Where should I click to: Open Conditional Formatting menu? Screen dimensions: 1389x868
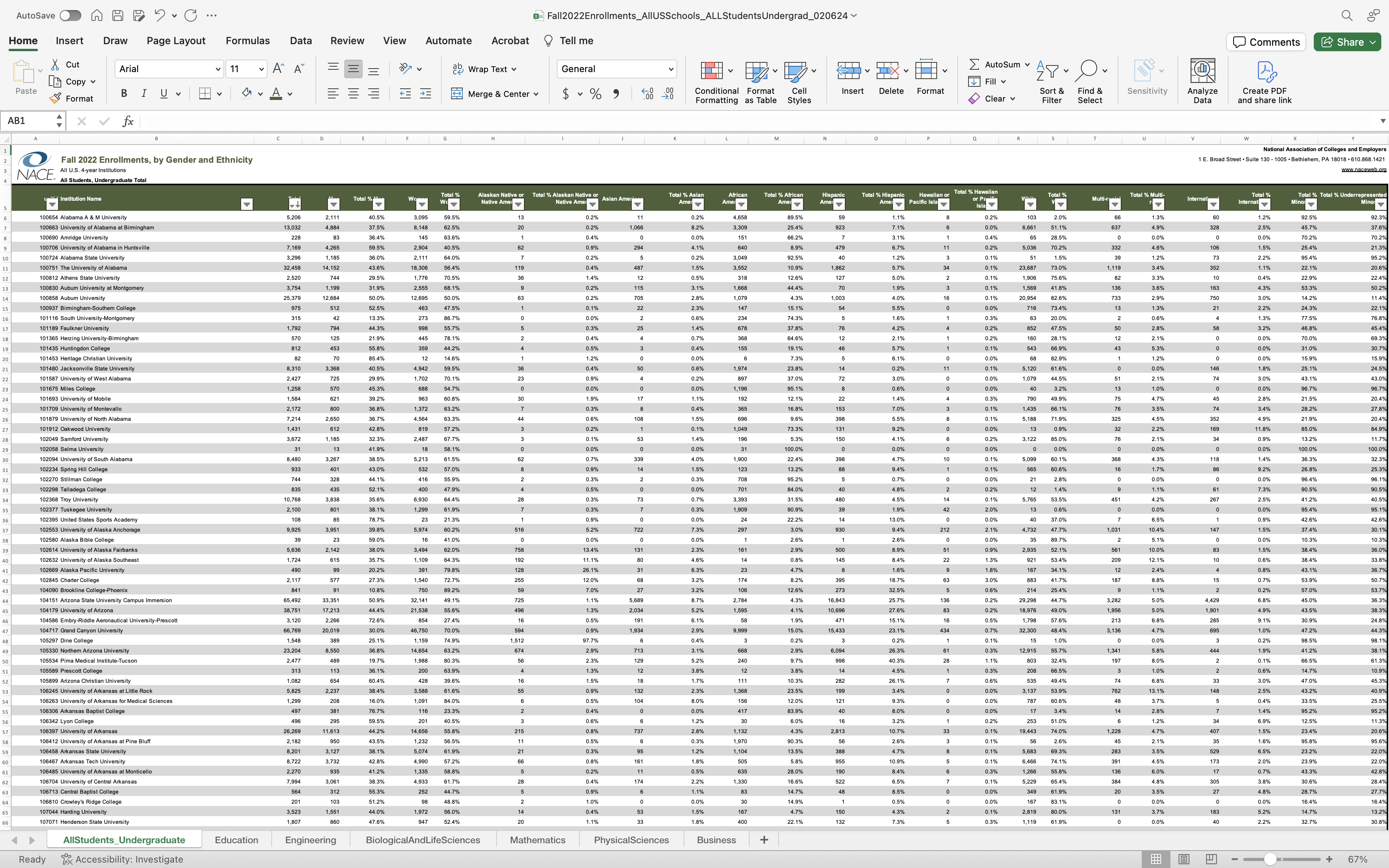click(x=716, y=83)
